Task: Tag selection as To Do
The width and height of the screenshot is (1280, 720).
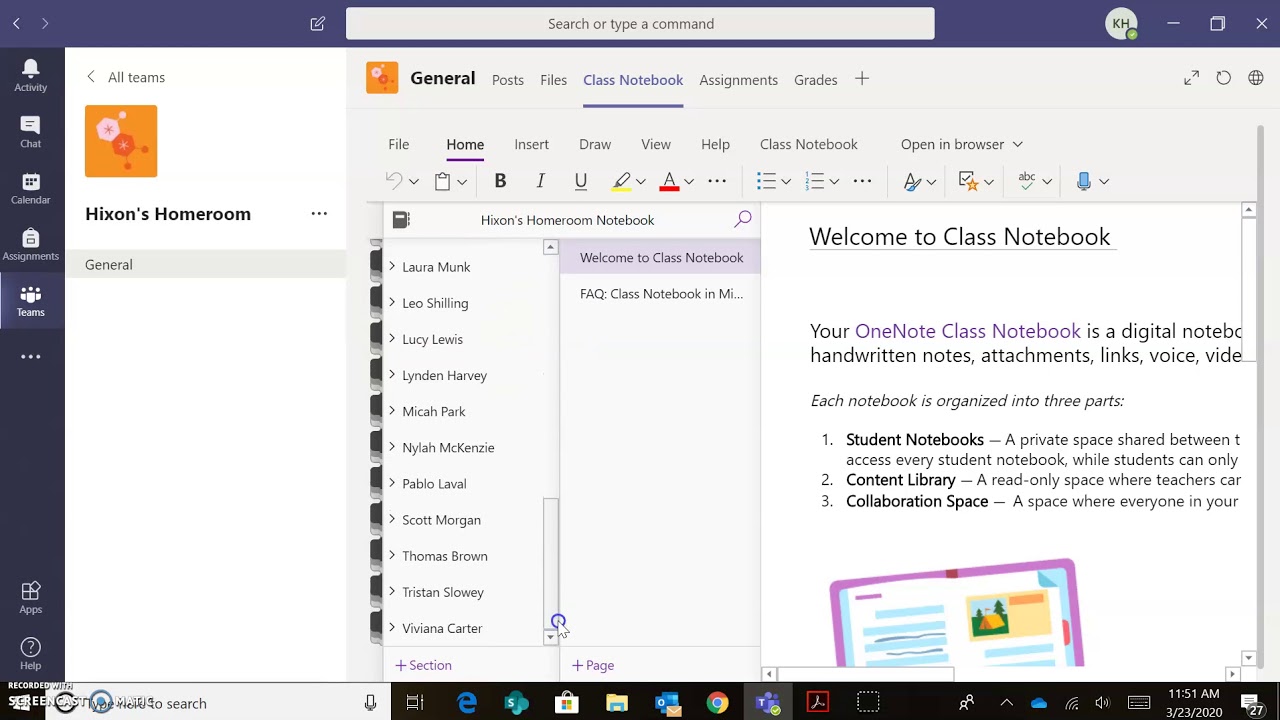Action: [967, 181]
